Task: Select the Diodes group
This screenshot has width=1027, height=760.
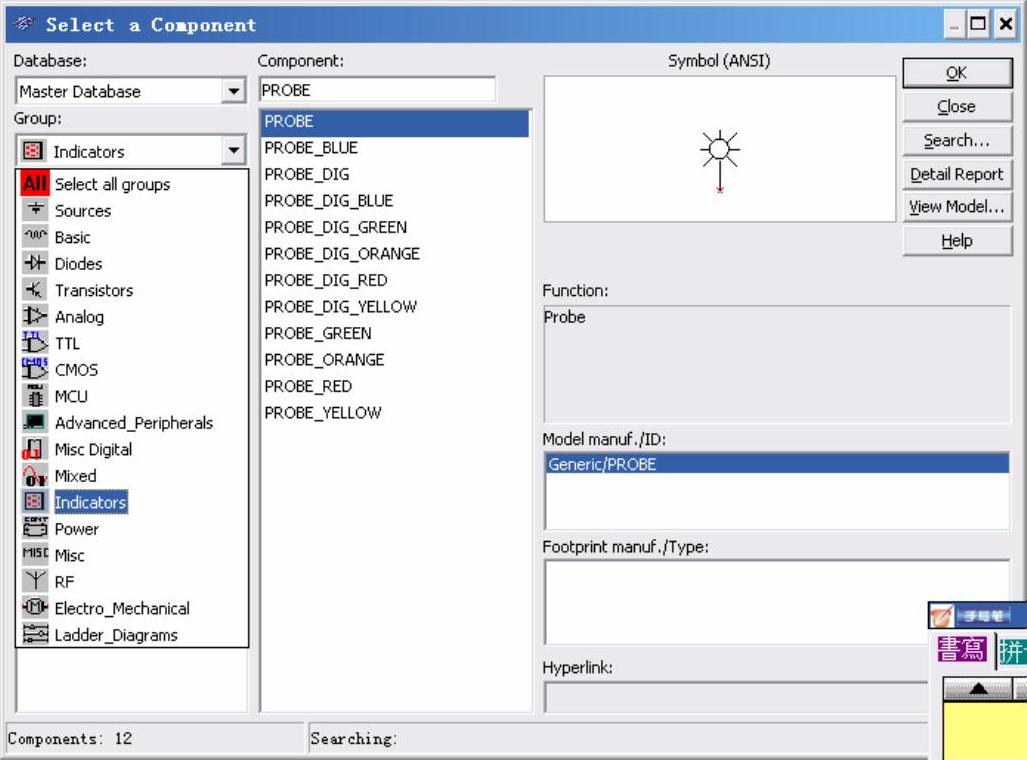Action: coord(78,263)
